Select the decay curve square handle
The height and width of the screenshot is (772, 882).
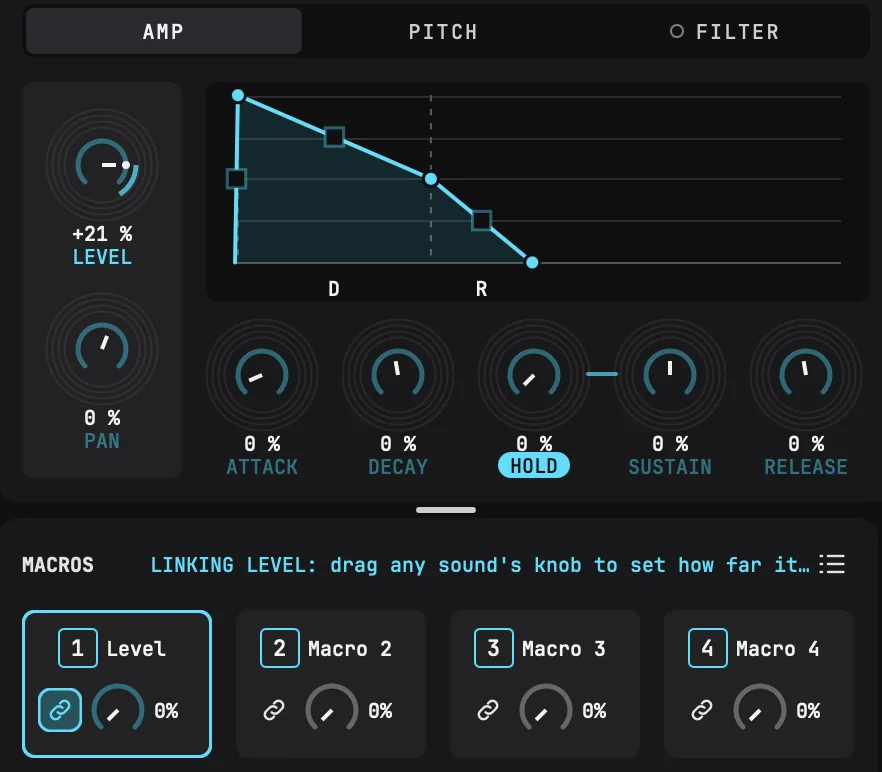pos(334,137)
